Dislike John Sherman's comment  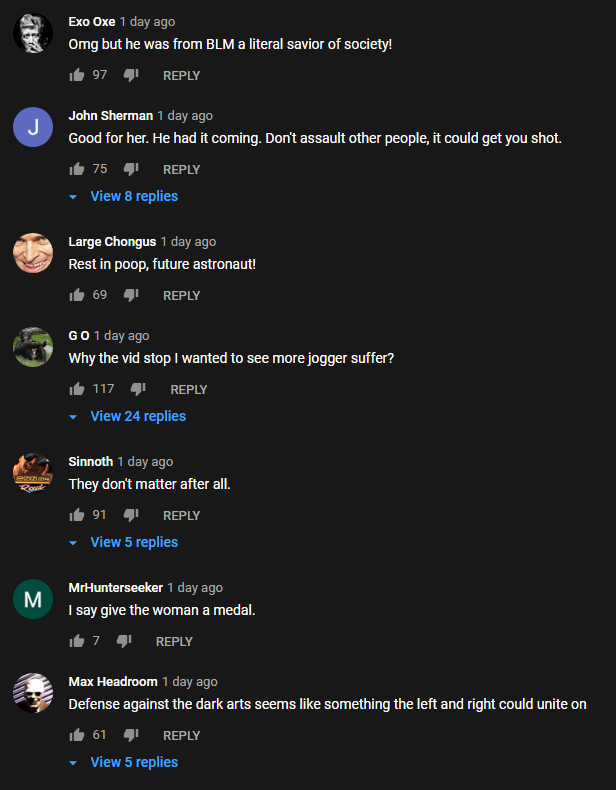[x=131, y=169]
